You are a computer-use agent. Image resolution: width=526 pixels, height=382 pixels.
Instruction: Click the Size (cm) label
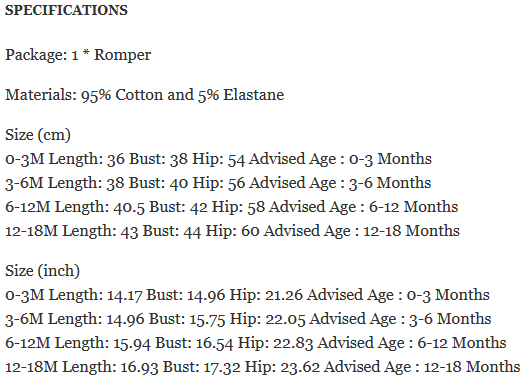(x=38, y=135)
